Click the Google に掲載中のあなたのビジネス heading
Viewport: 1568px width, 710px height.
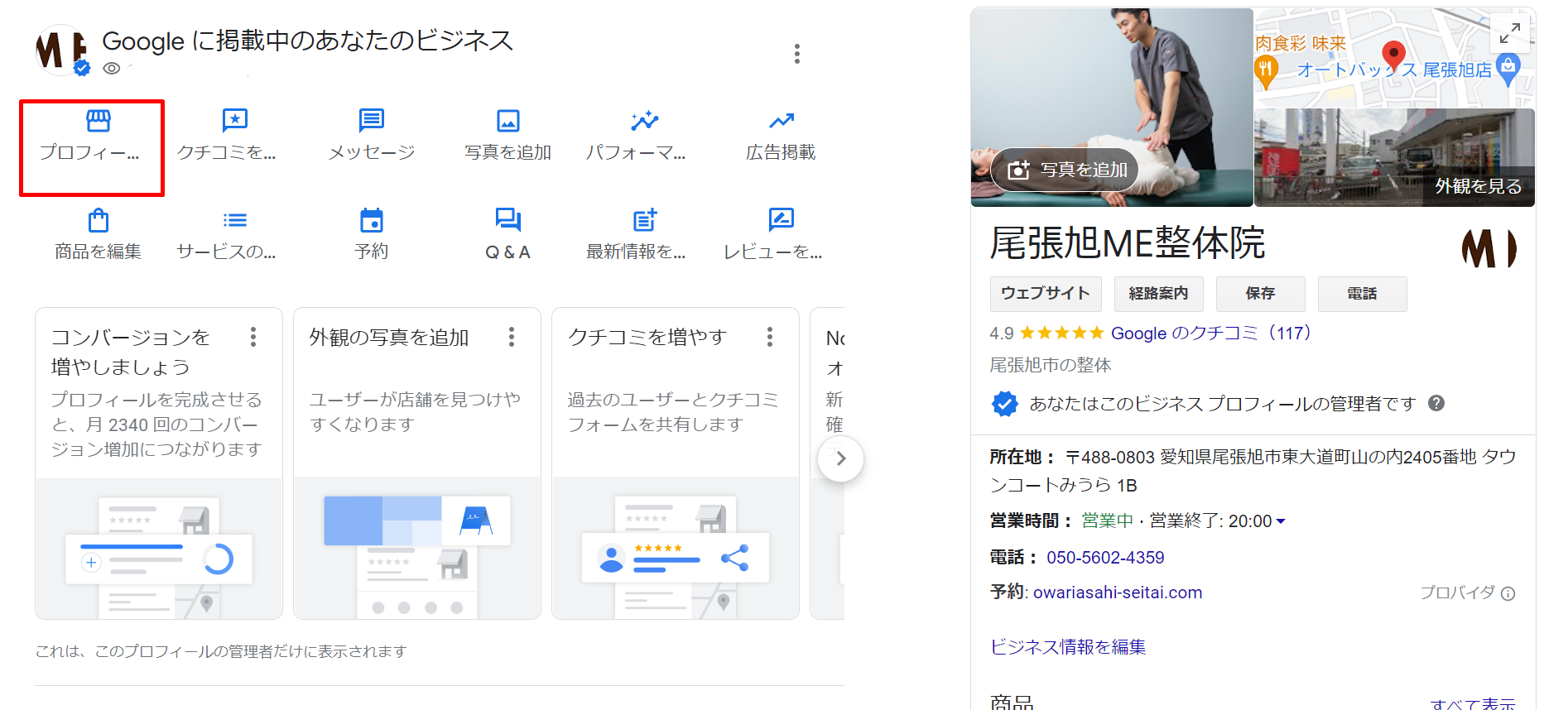click(x=307, y=41)
